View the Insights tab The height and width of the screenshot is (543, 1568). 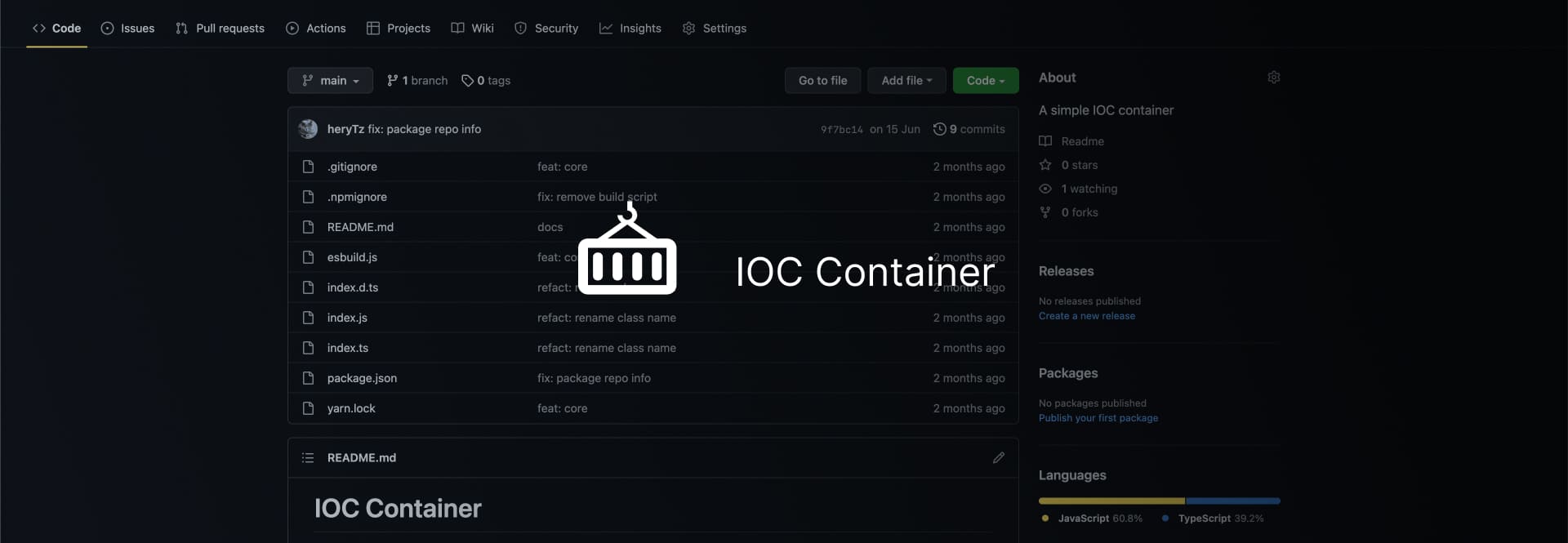click(630, 28)
